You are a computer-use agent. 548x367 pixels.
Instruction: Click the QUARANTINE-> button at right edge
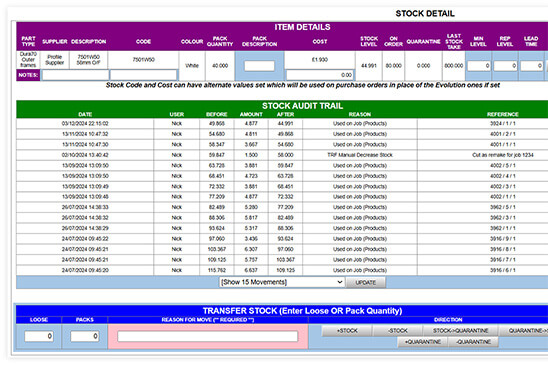(524, 331)
